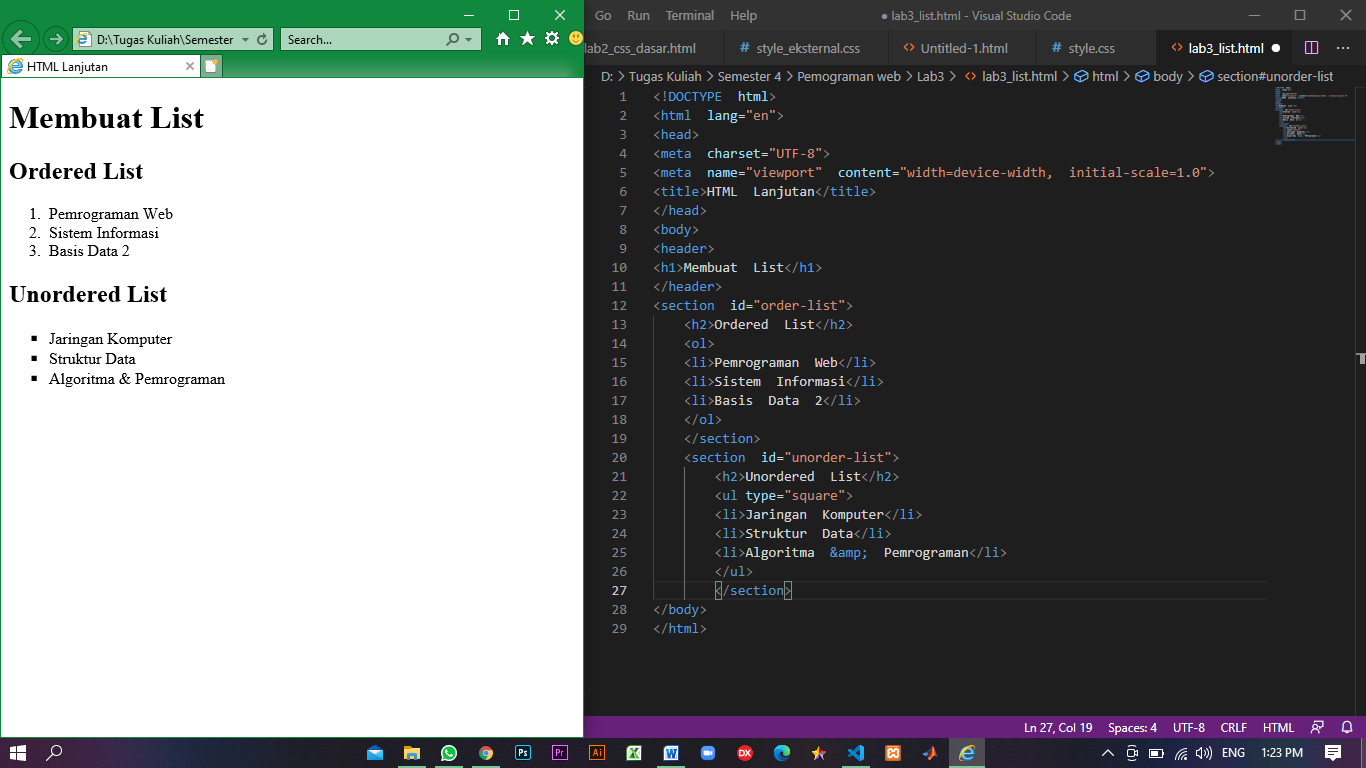Open WhatsApp from the taskbar
The width and height of the screenshot is (1366, 768).
click(449, 753)
